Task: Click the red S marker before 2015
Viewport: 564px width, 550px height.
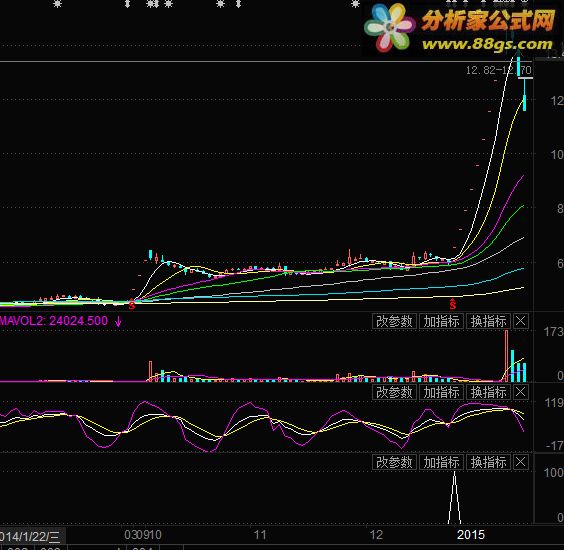Action: coord(452,304)
